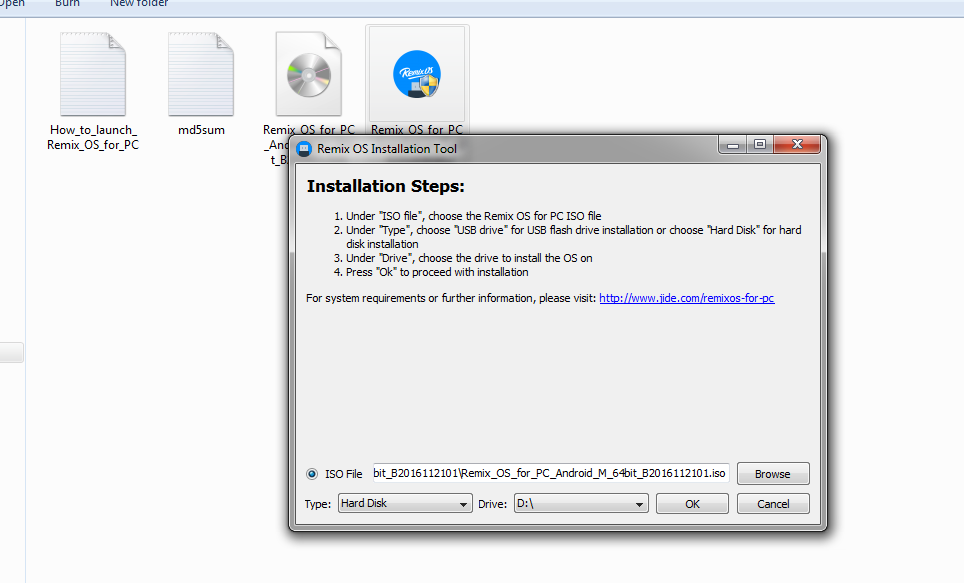This screenshot has width=964, height=583.
Task: Click the md5sum file name label
Action: pyautogui.click(x=201, y=130)
